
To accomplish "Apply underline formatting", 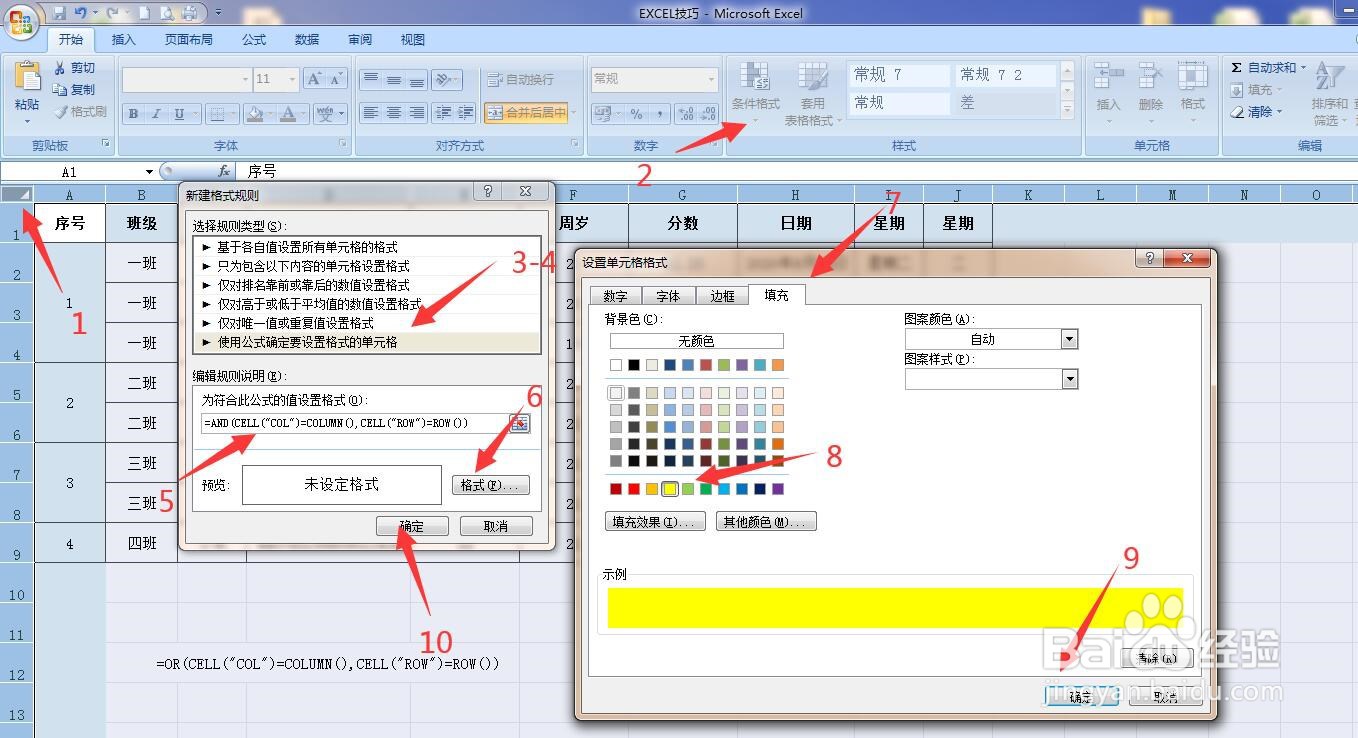I will 179,114.
